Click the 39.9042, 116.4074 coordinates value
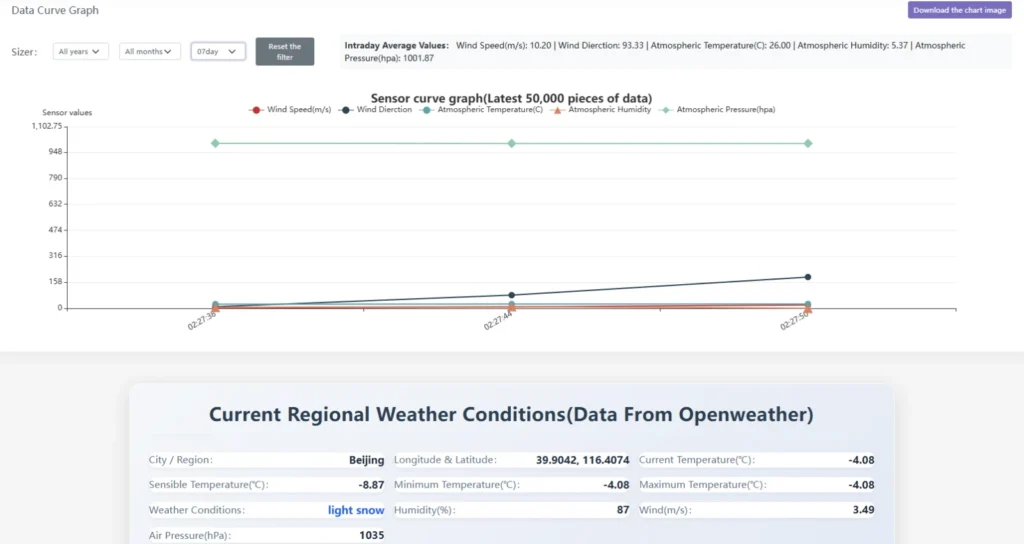Screen dimensions: 1024x544 [x=582, y=460]
